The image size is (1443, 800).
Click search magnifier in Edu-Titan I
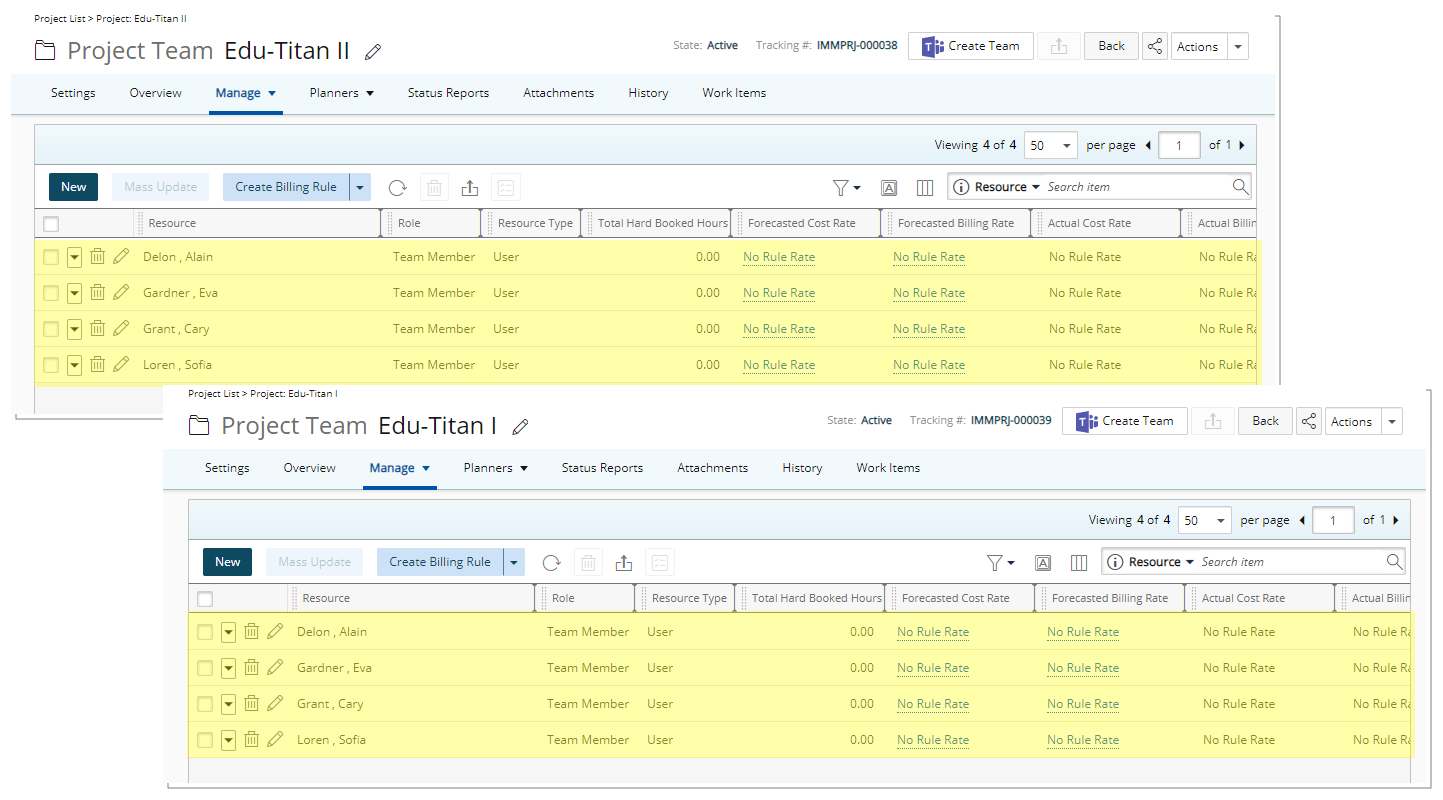pos(1394,562)
